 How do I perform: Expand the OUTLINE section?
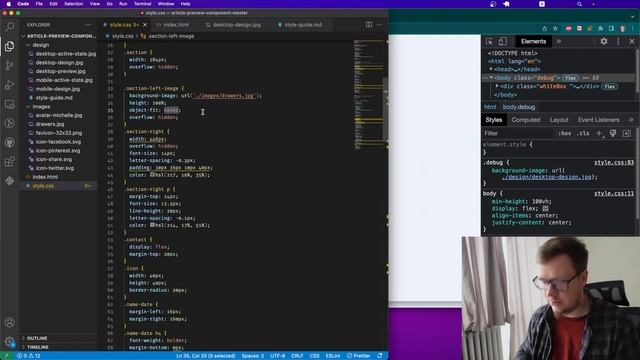point(59,338)
